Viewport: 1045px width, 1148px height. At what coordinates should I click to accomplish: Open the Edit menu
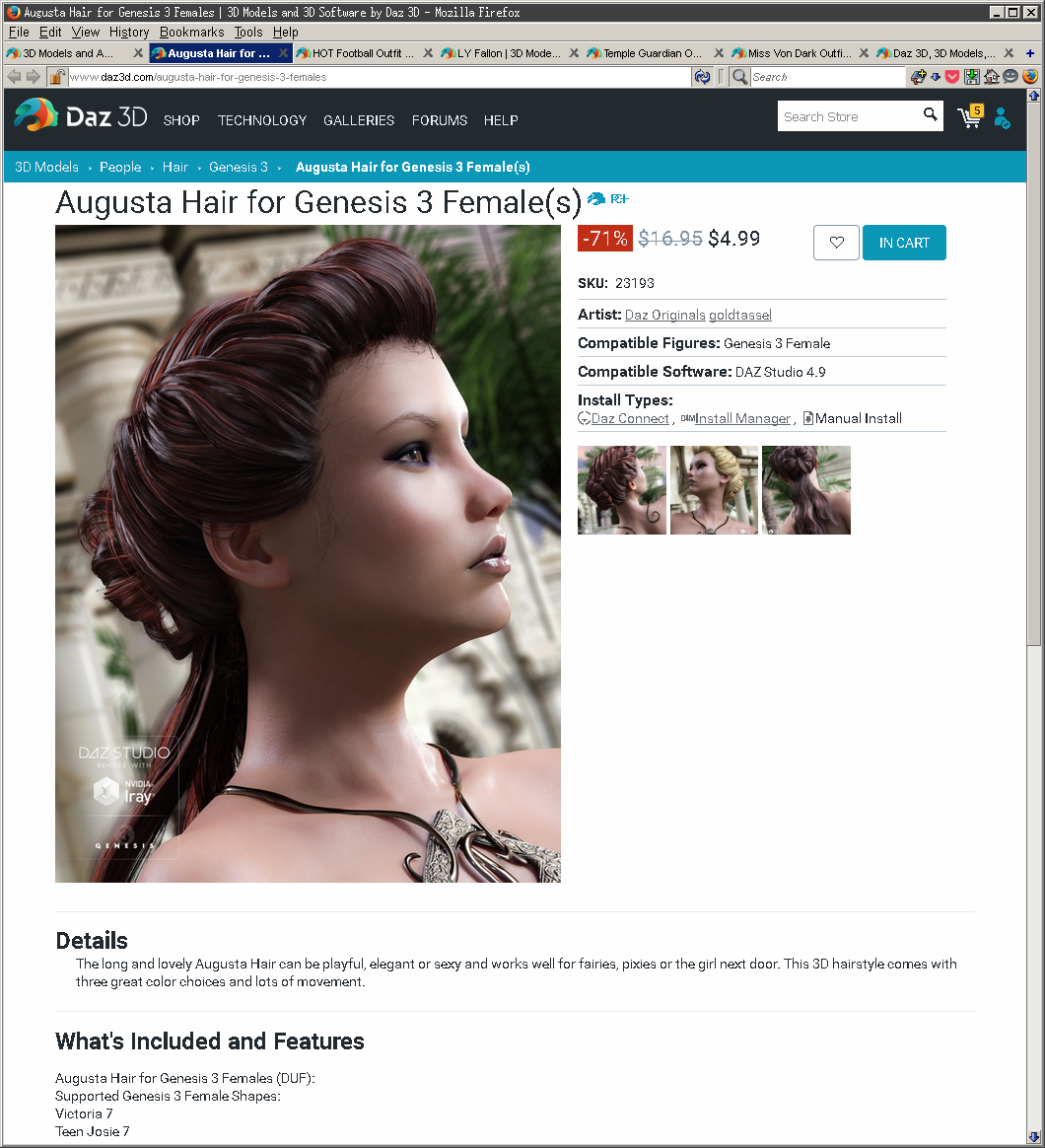tap(50, 33)
